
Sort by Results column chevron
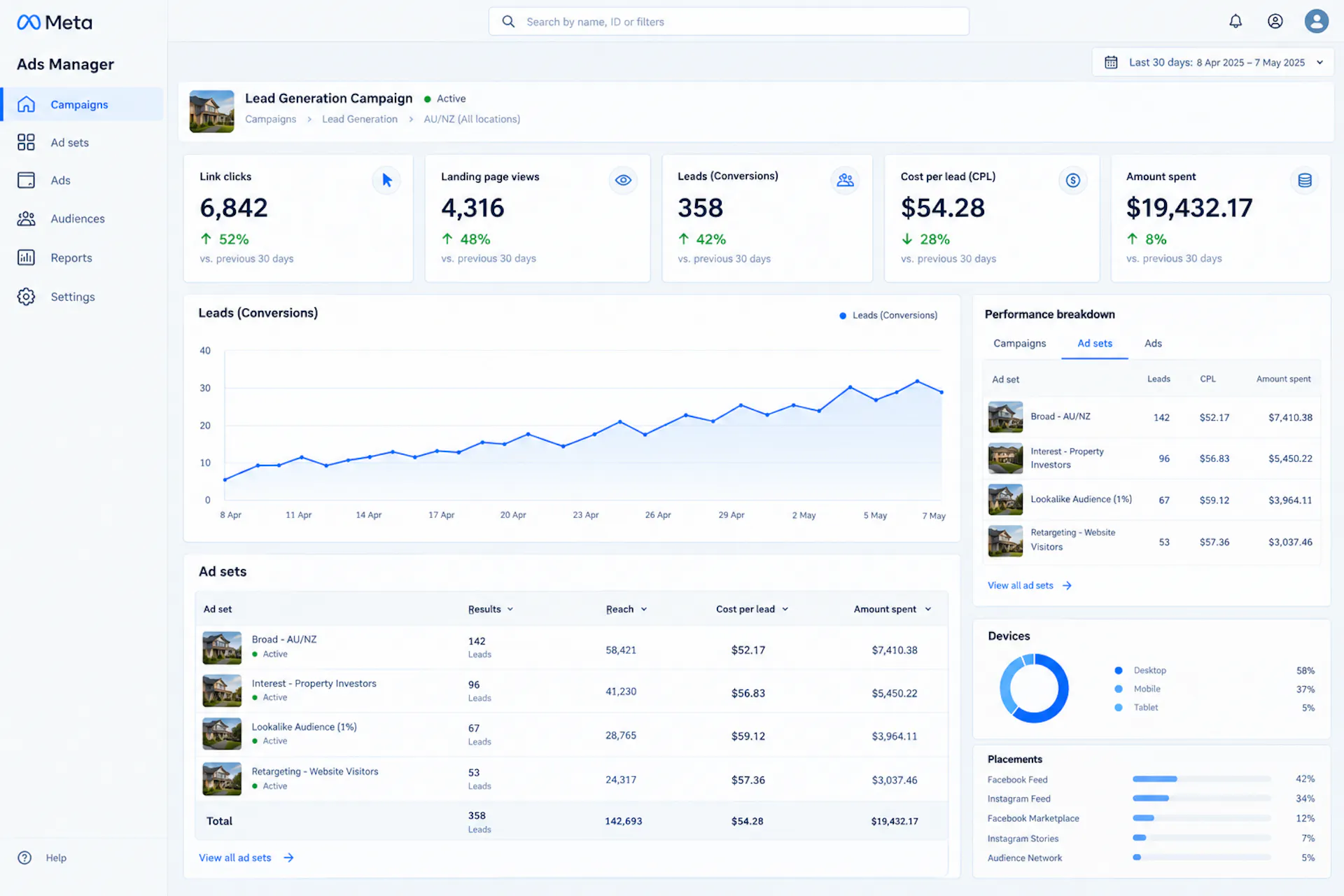click(510, 609)
